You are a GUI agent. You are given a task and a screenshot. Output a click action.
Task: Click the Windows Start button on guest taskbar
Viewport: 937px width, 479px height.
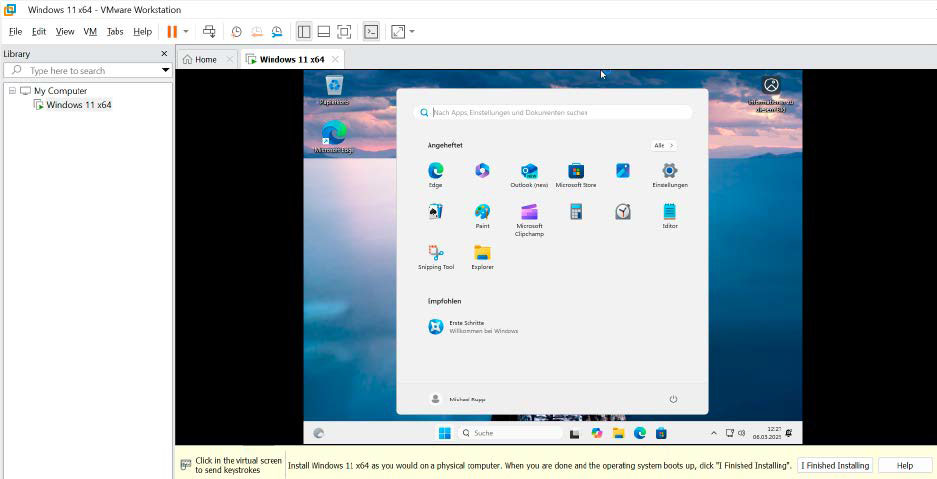(445, 433)
